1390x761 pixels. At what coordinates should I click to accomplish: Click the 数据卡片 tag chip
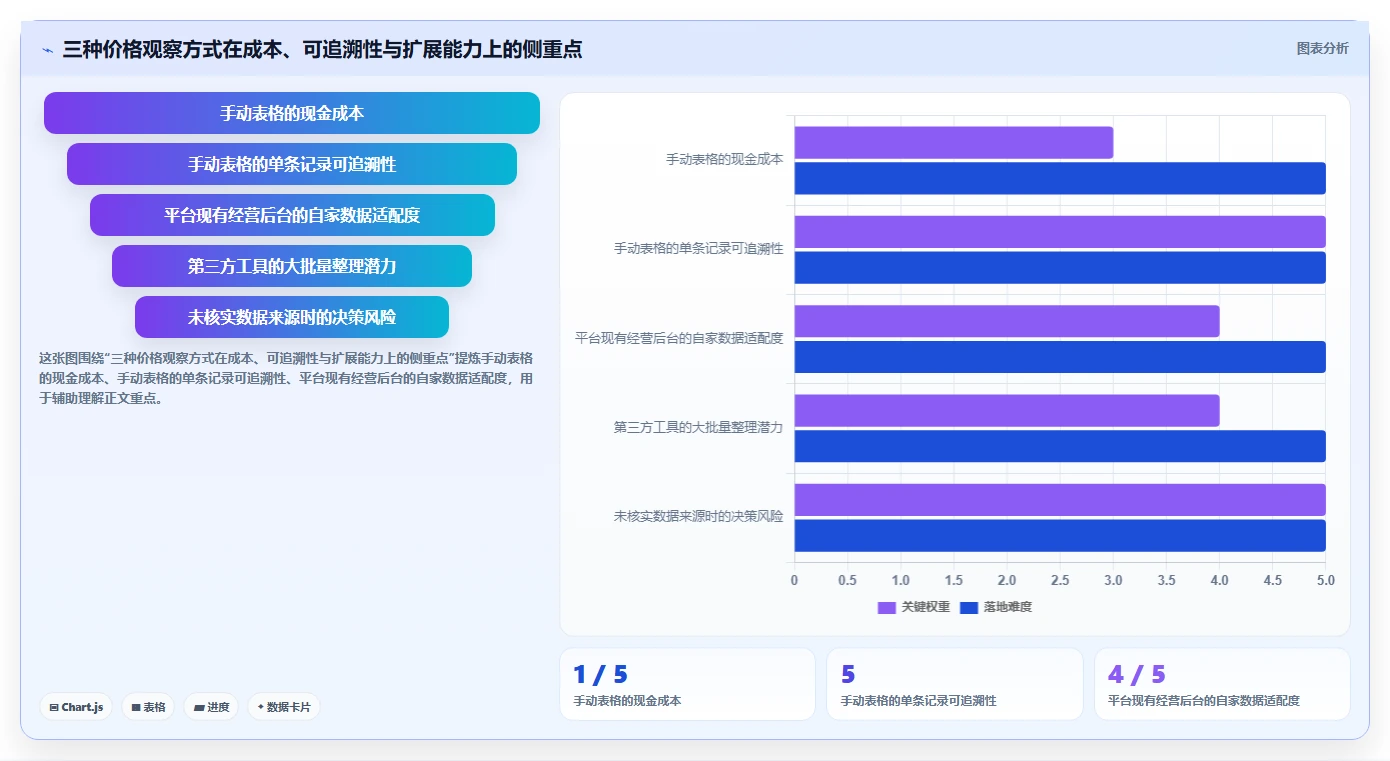pos(284,707)
